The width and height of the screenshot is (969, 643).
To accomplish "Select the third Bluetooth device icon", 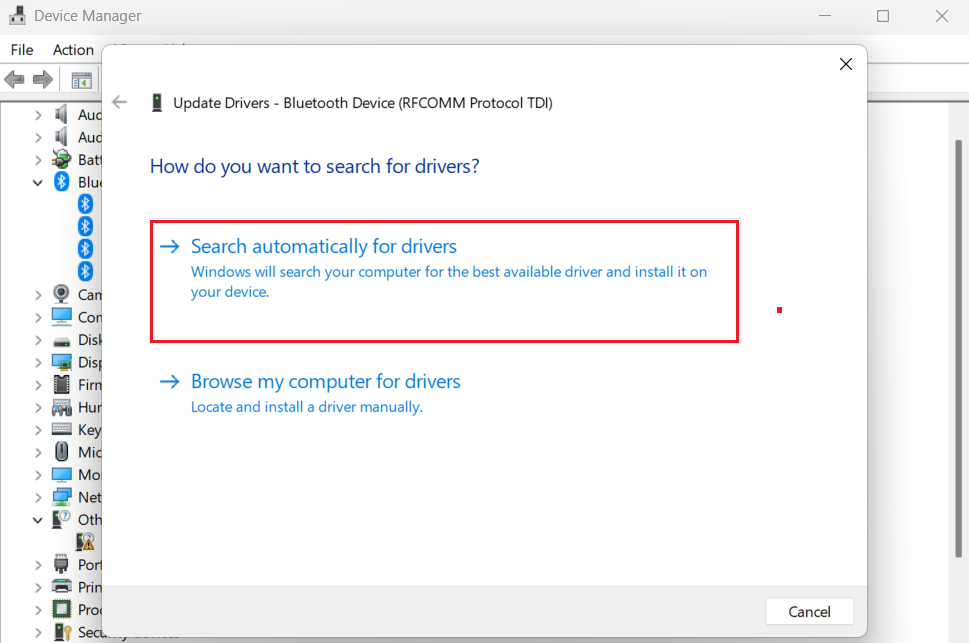I will [x=85, y=249].
